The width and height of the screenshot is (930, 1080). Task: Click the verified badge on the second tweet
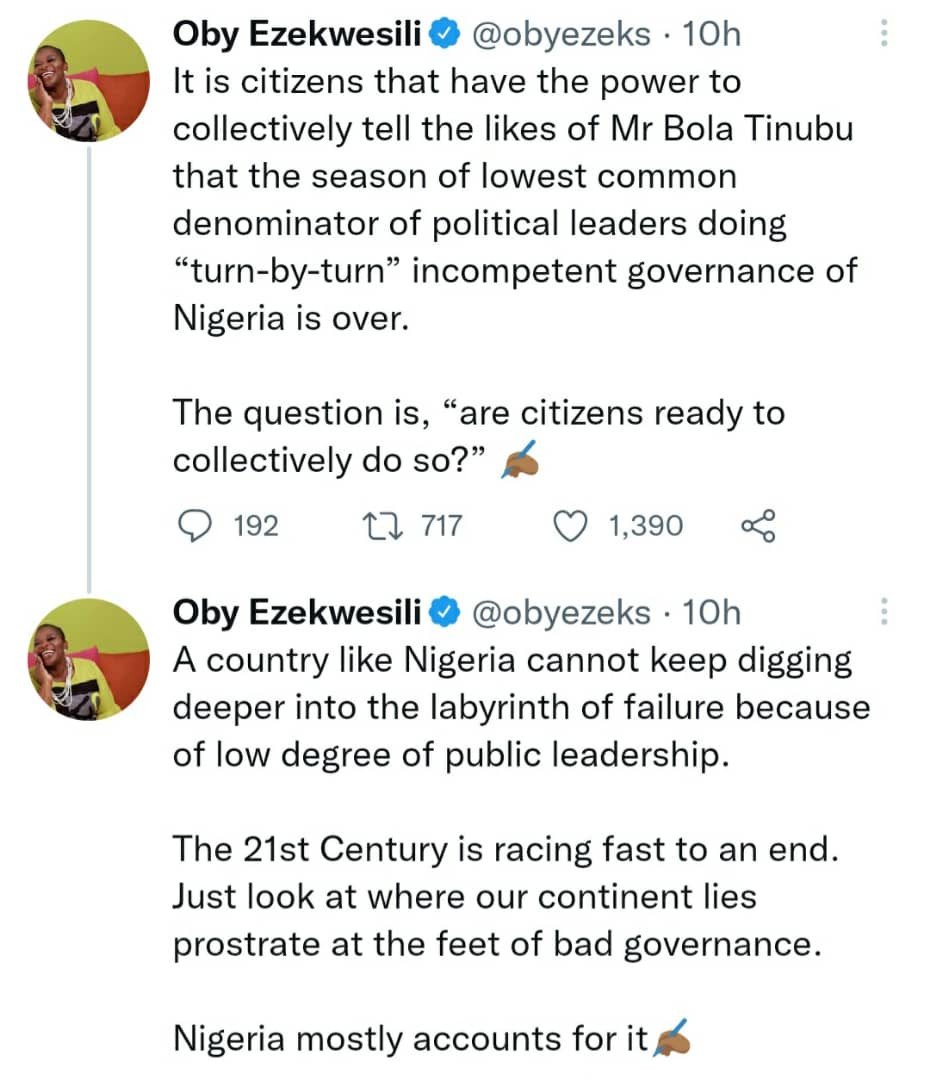[444, 612]
